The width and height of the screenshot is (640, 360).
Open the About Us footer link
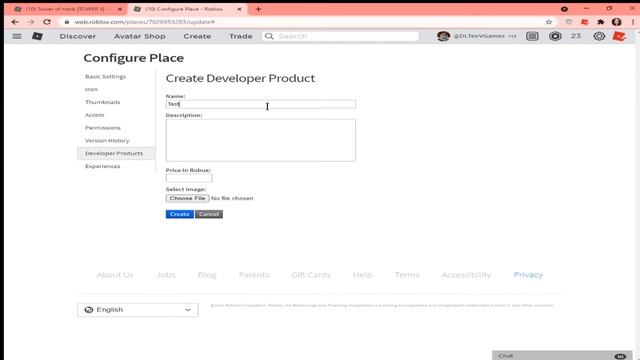(x=115, y=275)
